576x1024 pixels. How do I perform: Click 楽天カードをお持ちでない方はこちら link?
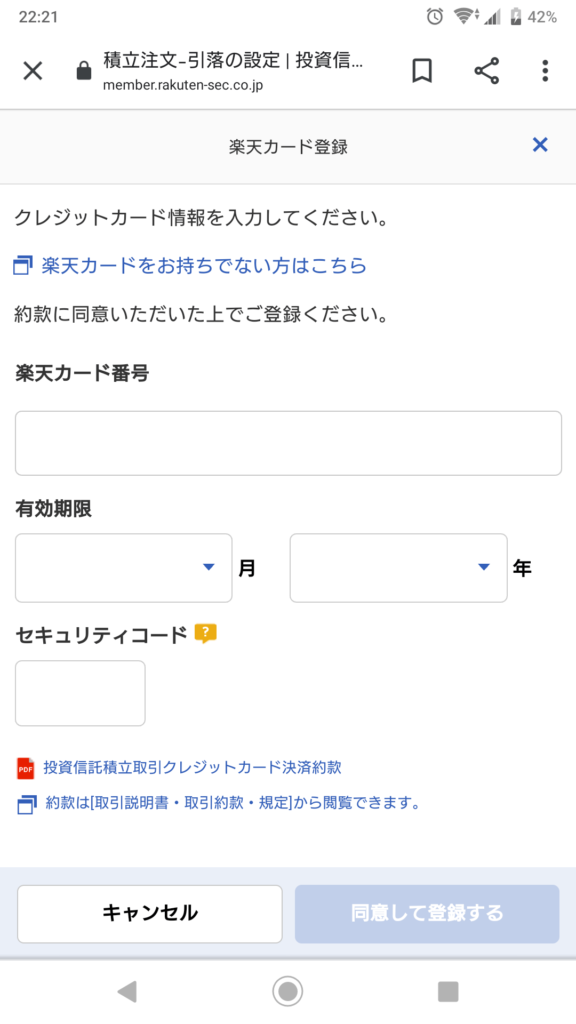(204, 266)
